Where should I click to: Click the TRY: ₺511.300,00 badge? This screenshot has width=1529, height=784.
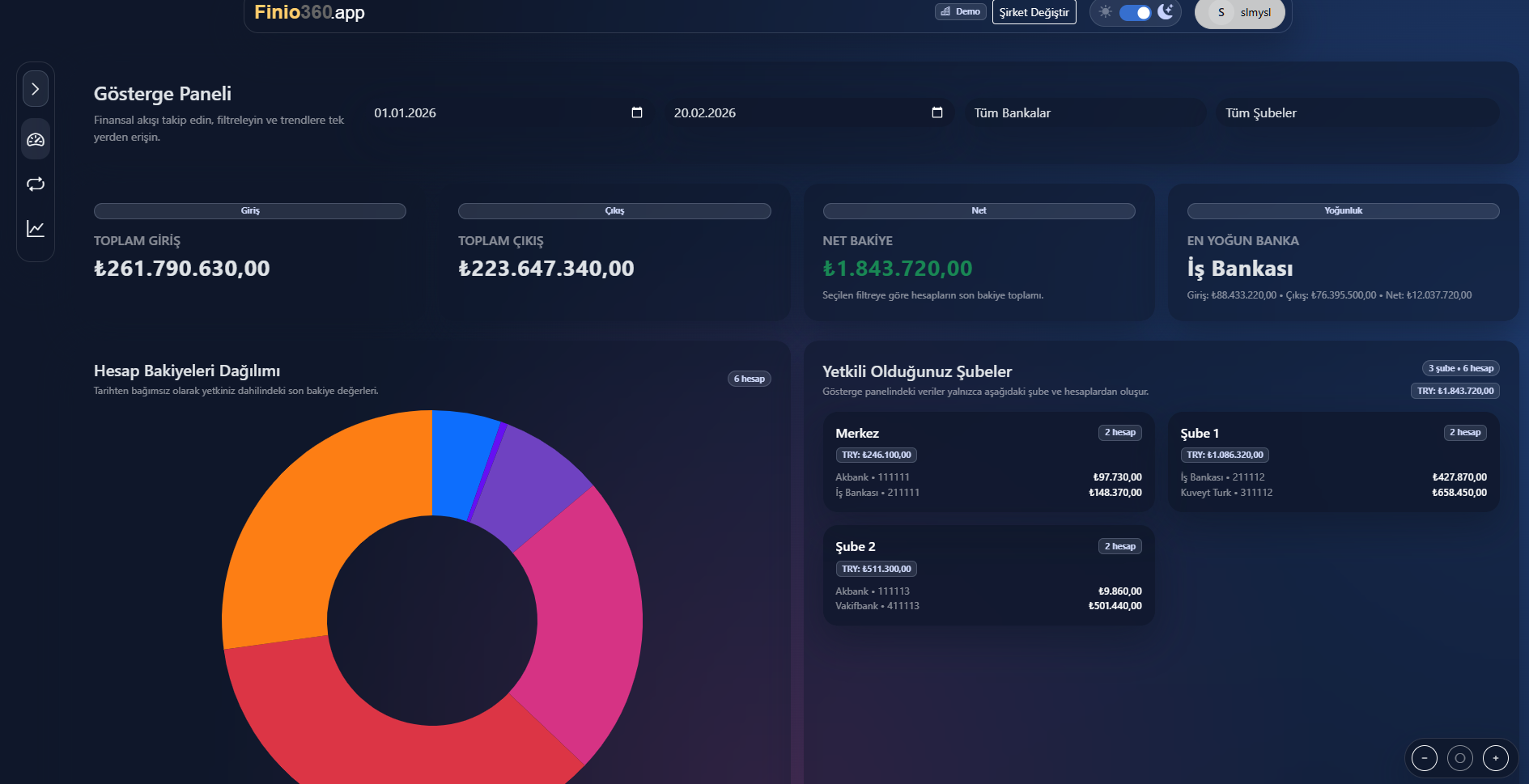coord(876,570)
